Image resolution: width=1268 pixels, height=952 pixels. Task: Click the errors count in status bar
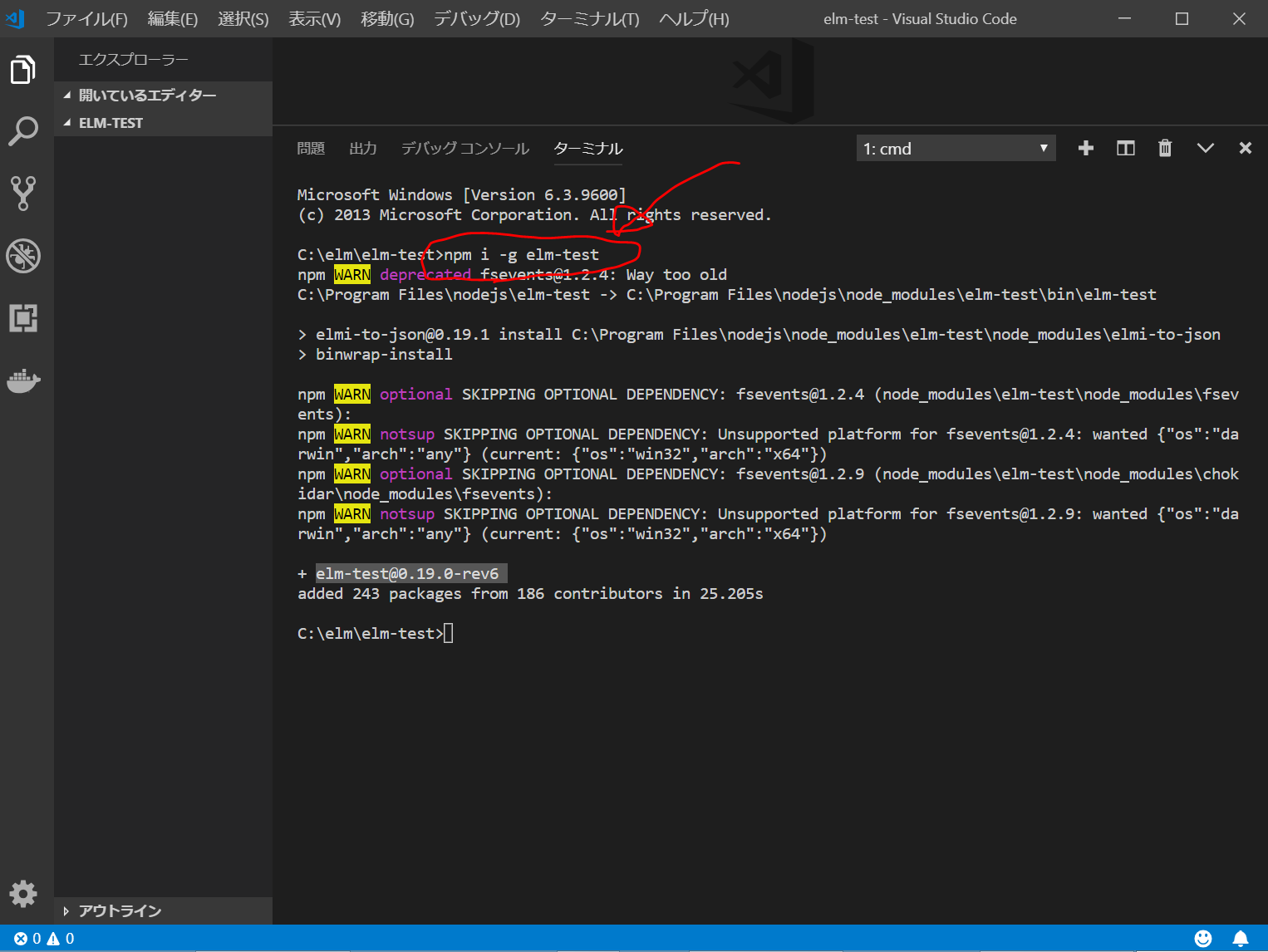click(27, 938)
